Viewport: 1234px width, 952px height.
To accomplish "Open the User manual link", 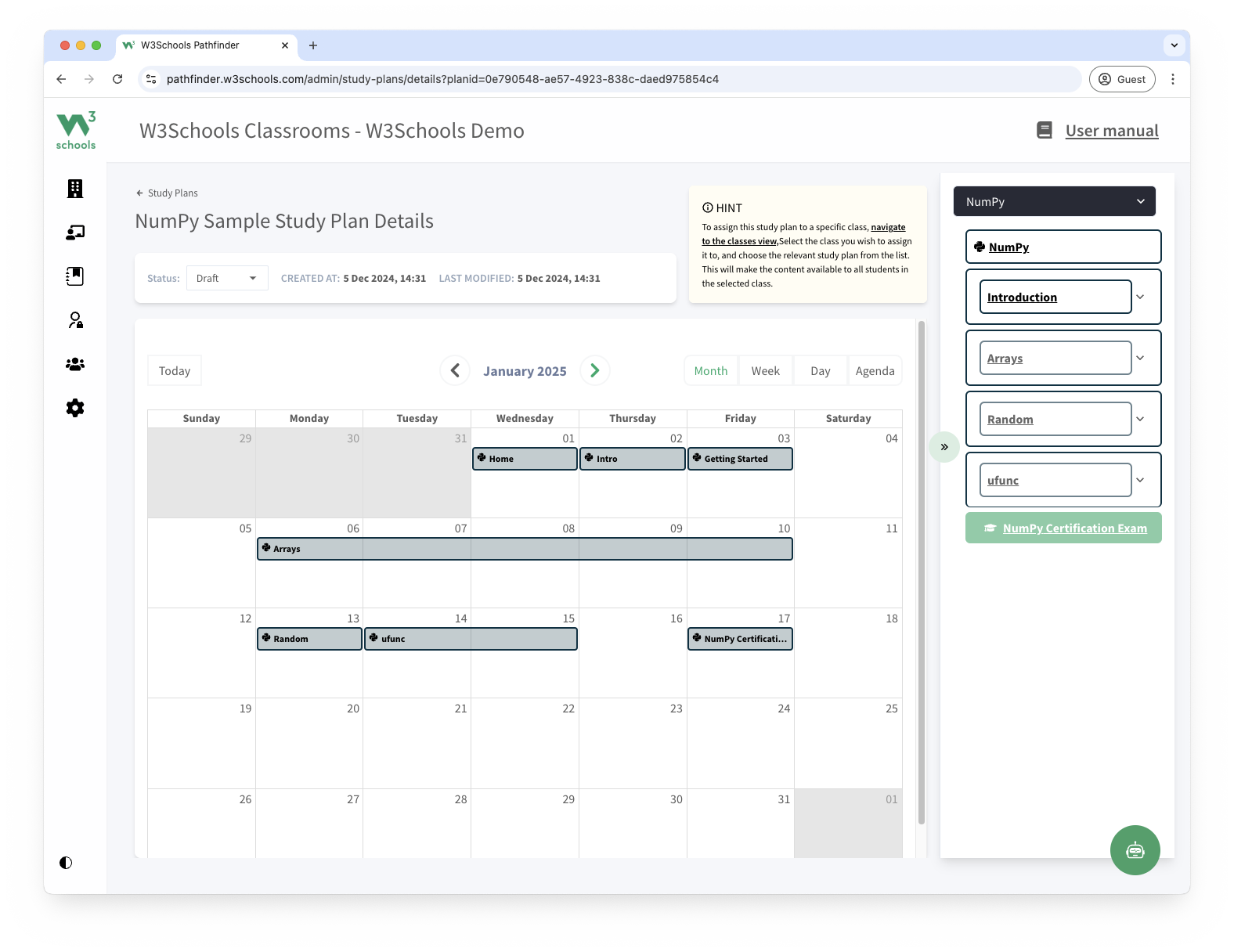I will click(1111, 131).
